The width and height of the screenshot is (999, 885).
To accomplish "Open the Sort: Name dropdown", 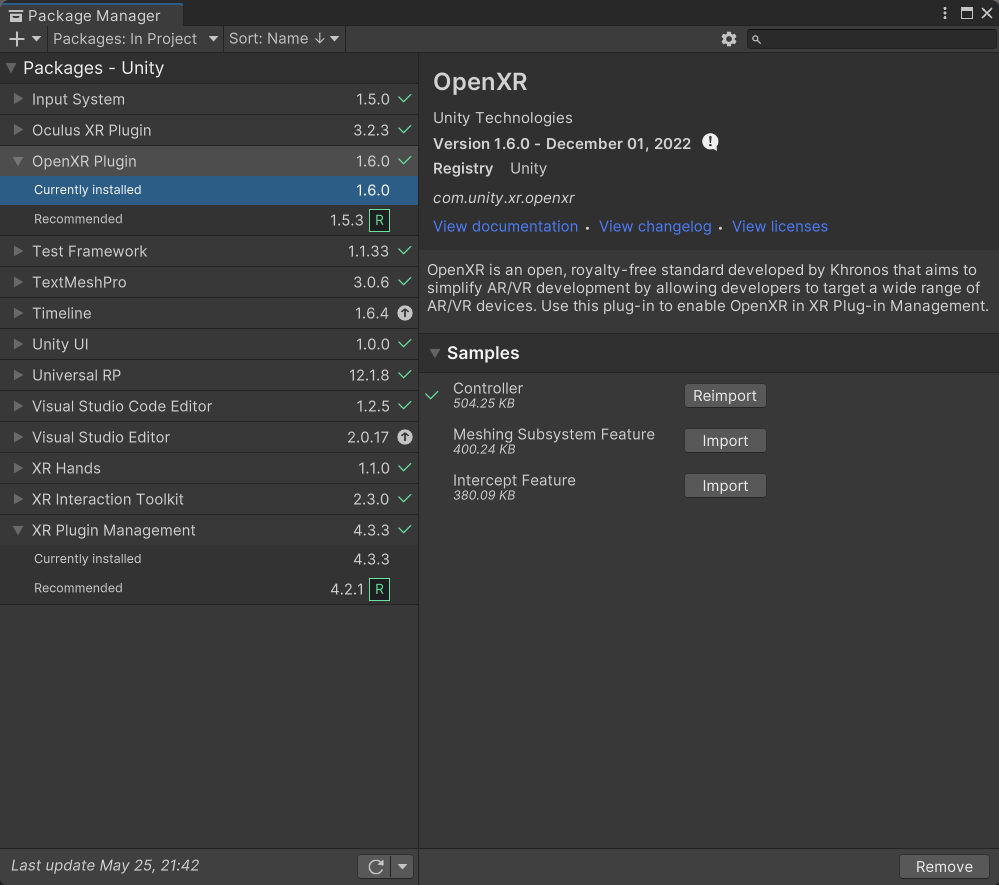I will point(283,38).
